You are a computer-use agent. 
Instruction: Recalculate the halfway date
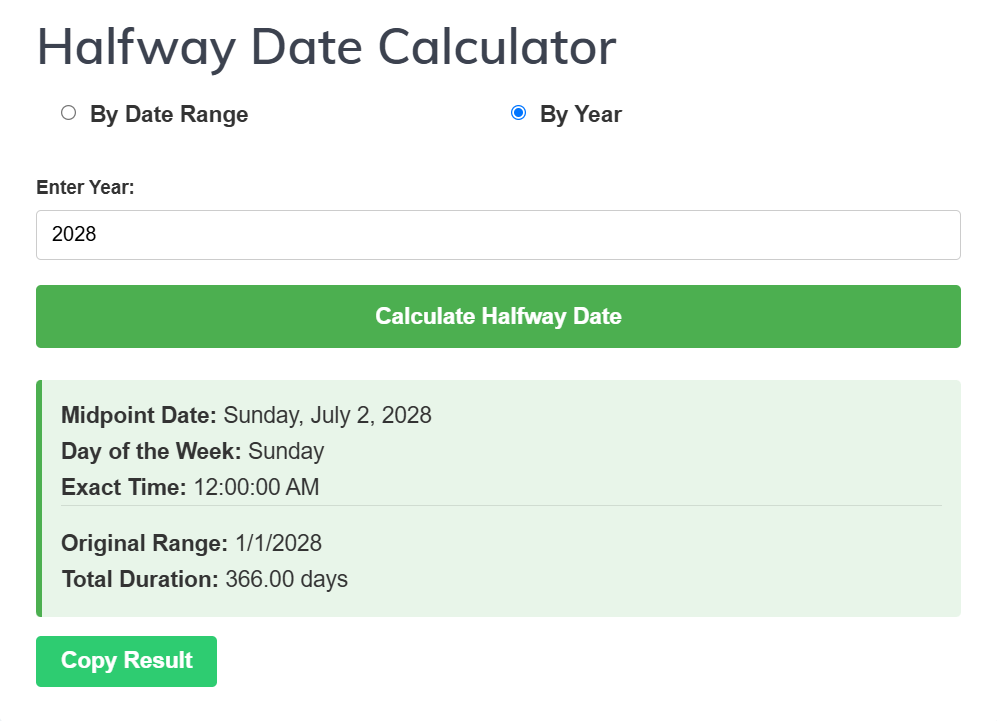498,316
